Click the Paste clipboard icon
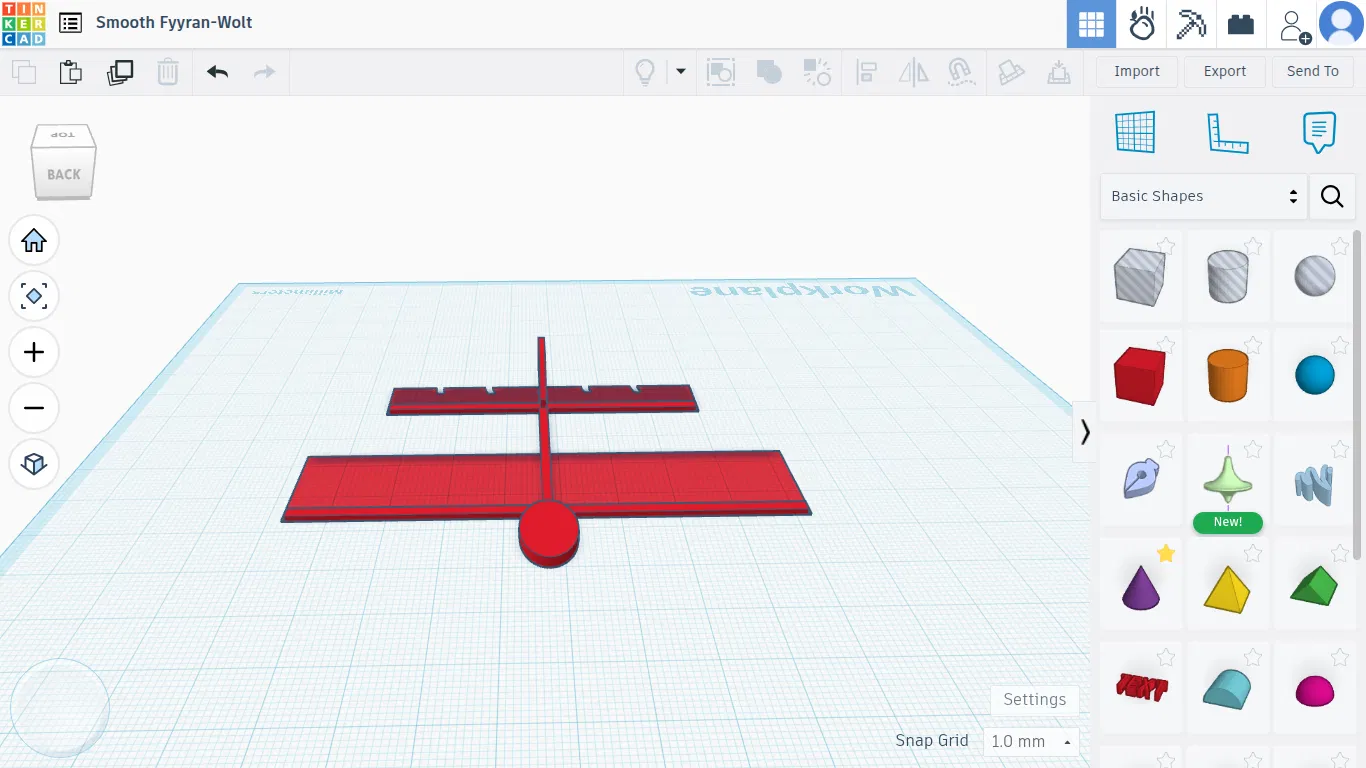The height and width of the screenshot is (768, 1366). (x=70, y=72)
